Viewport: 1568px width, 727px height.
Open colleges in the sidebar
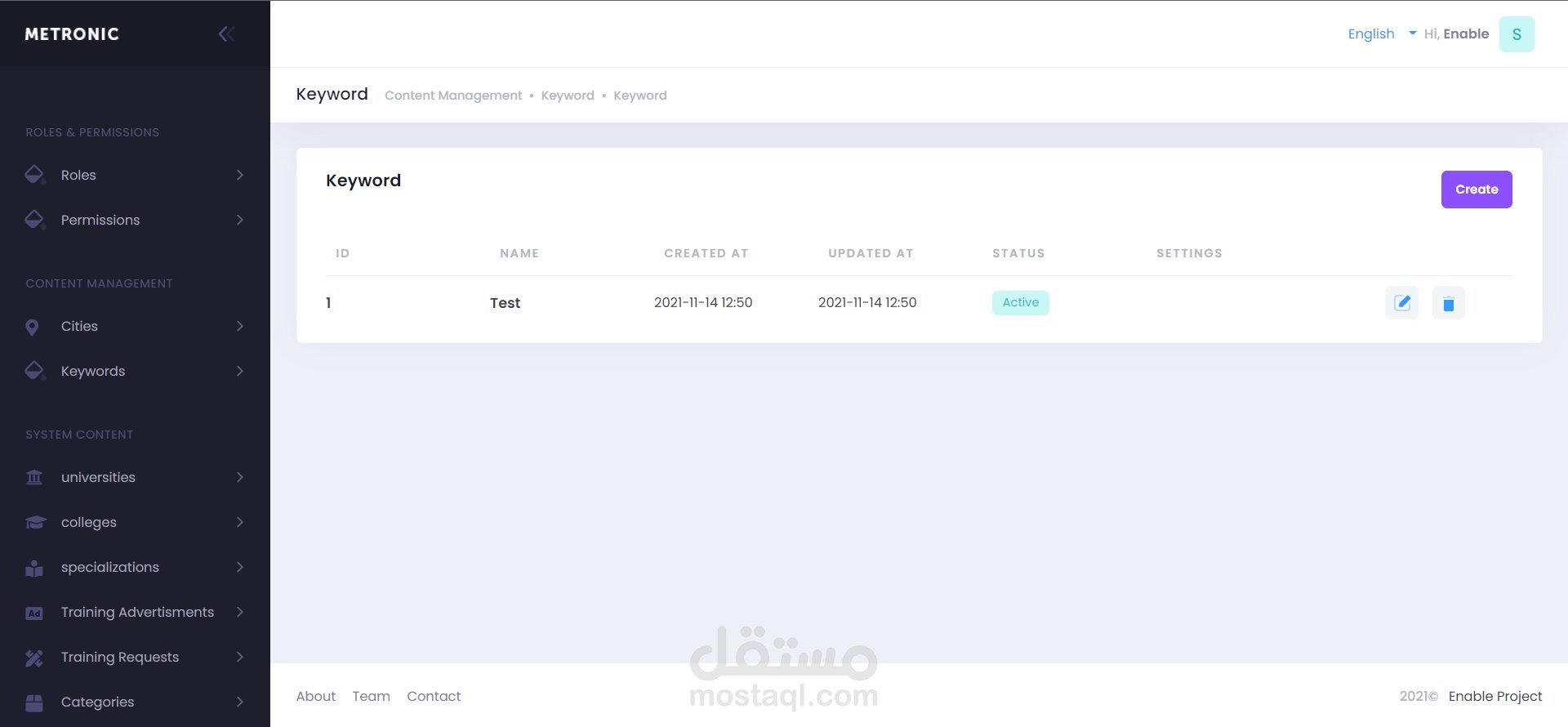point(135,522)
